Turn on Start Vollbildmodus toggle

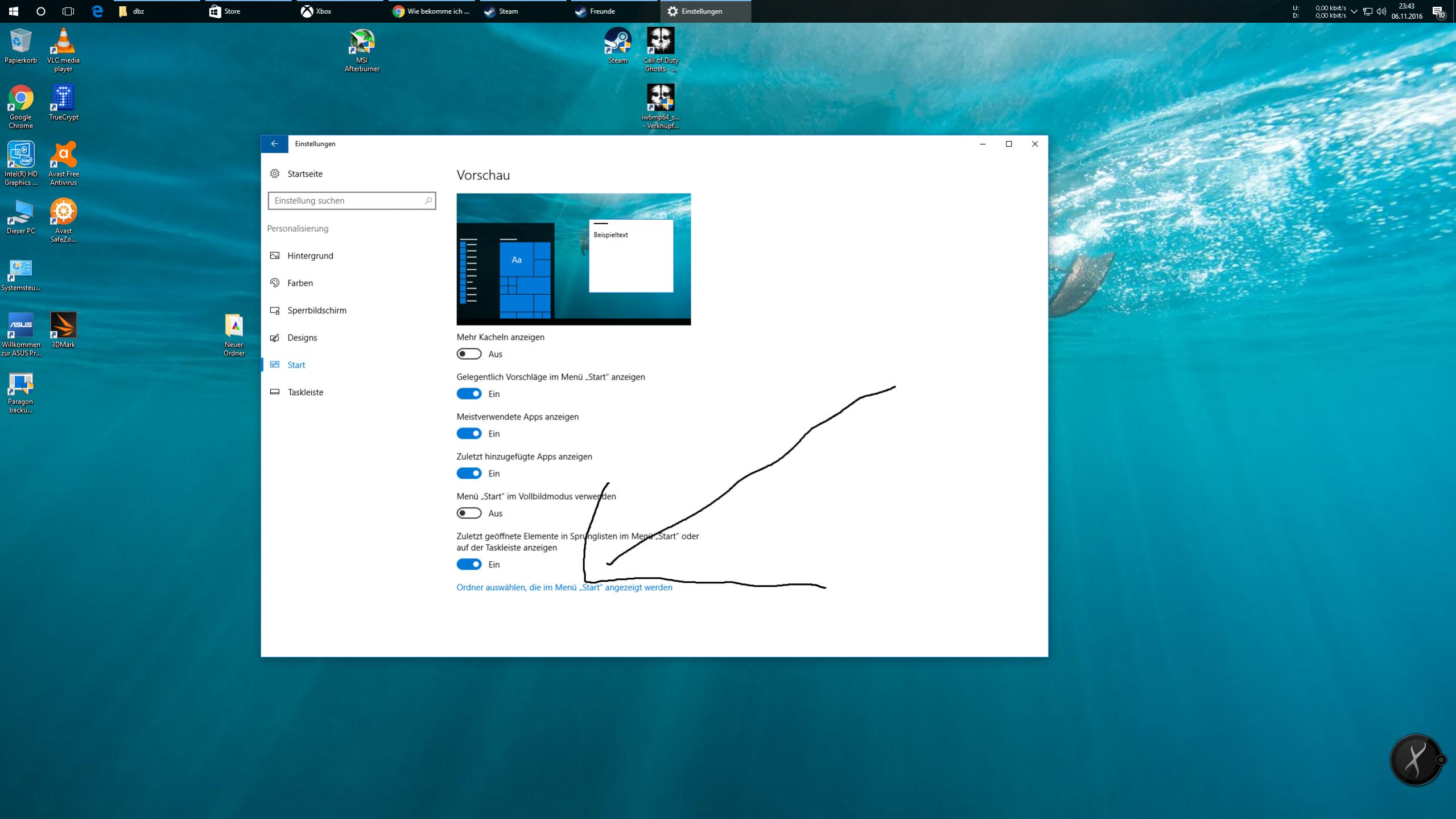tap(469, 513)
